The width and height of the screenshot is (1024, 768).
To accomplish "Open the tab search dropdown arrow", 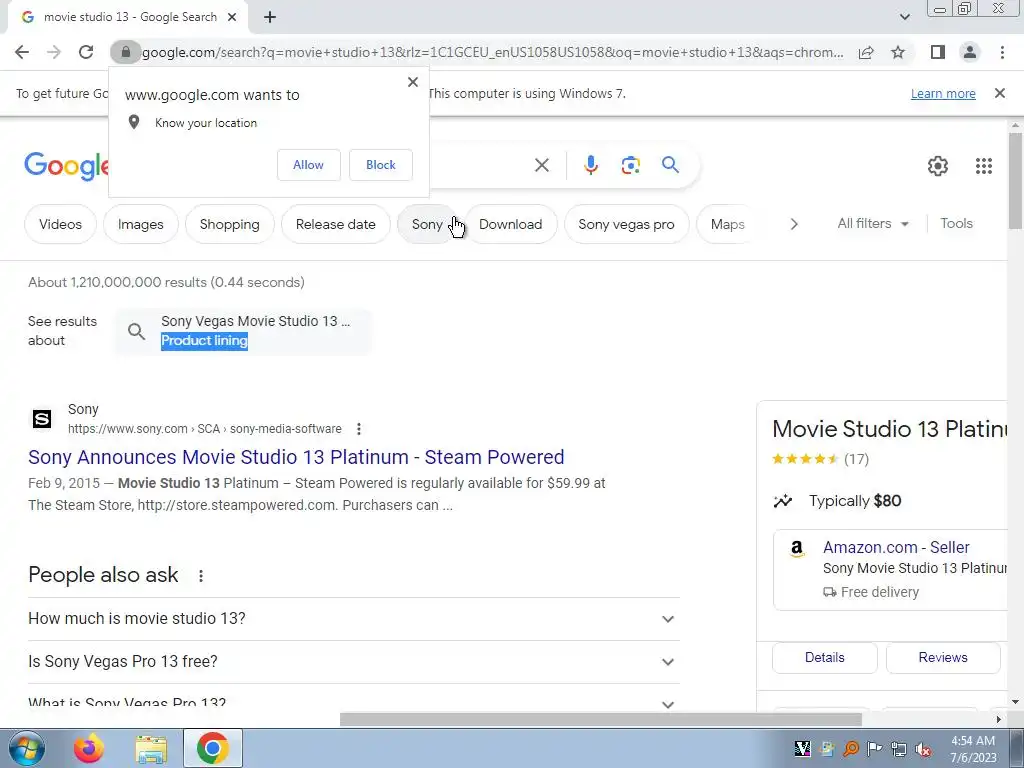I will click(x=904, y=17).
